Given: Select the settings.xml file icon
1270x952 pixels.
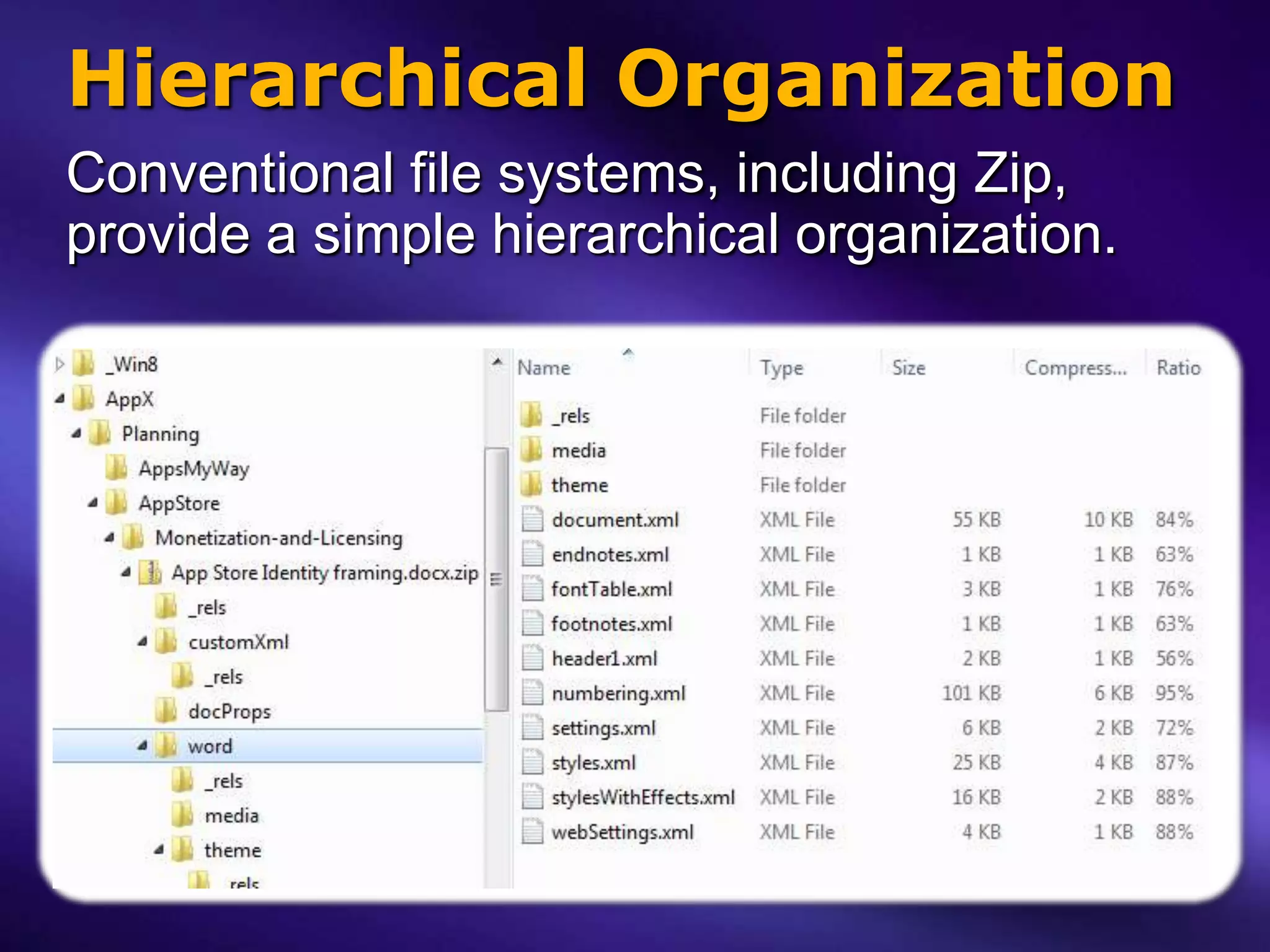Looking at the screenshot, I should 532,728.
